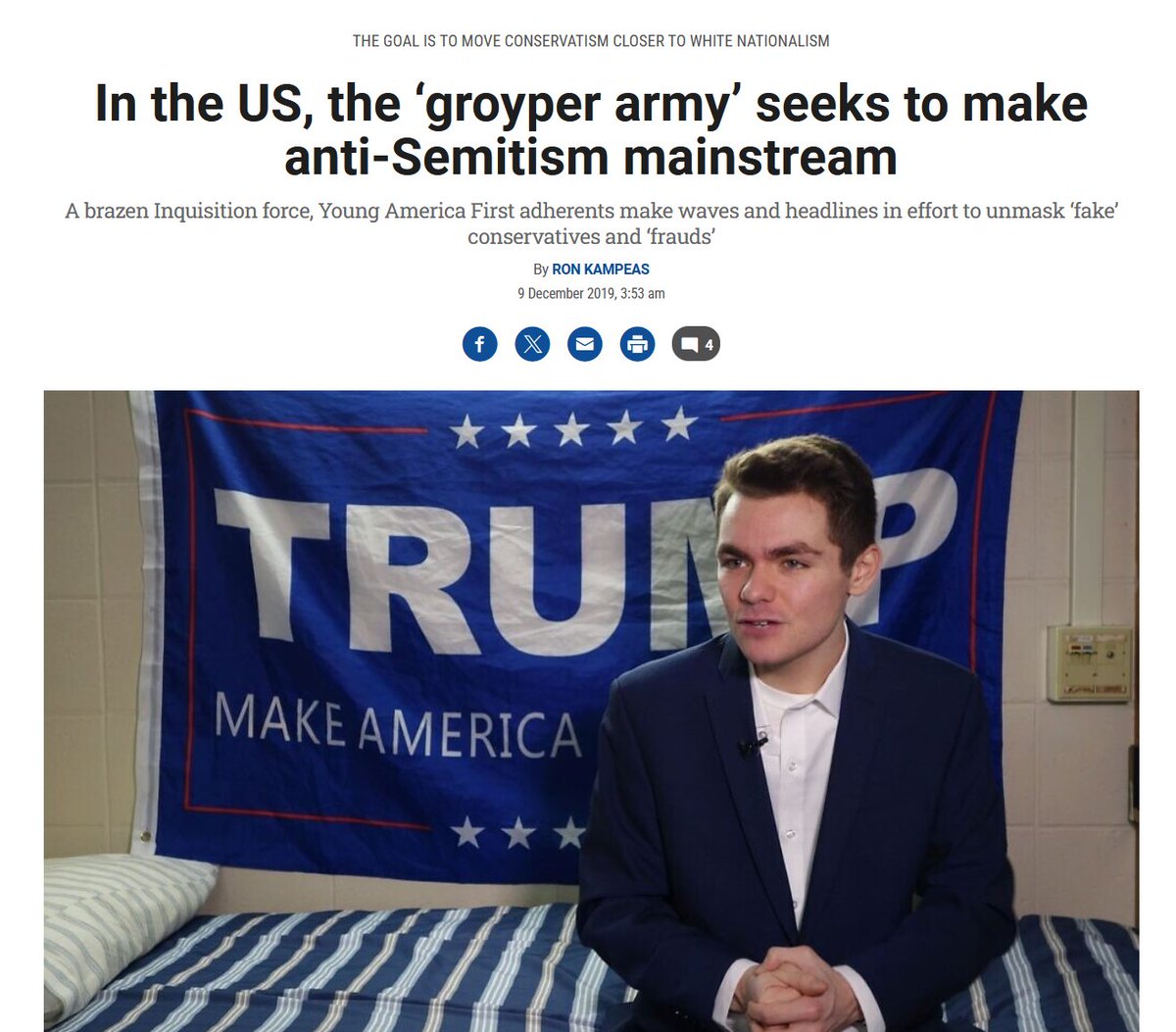The image size is (1176, 1032).
Task: Click the 9 December 2019 timestamp
Action: tap(591, 293)
